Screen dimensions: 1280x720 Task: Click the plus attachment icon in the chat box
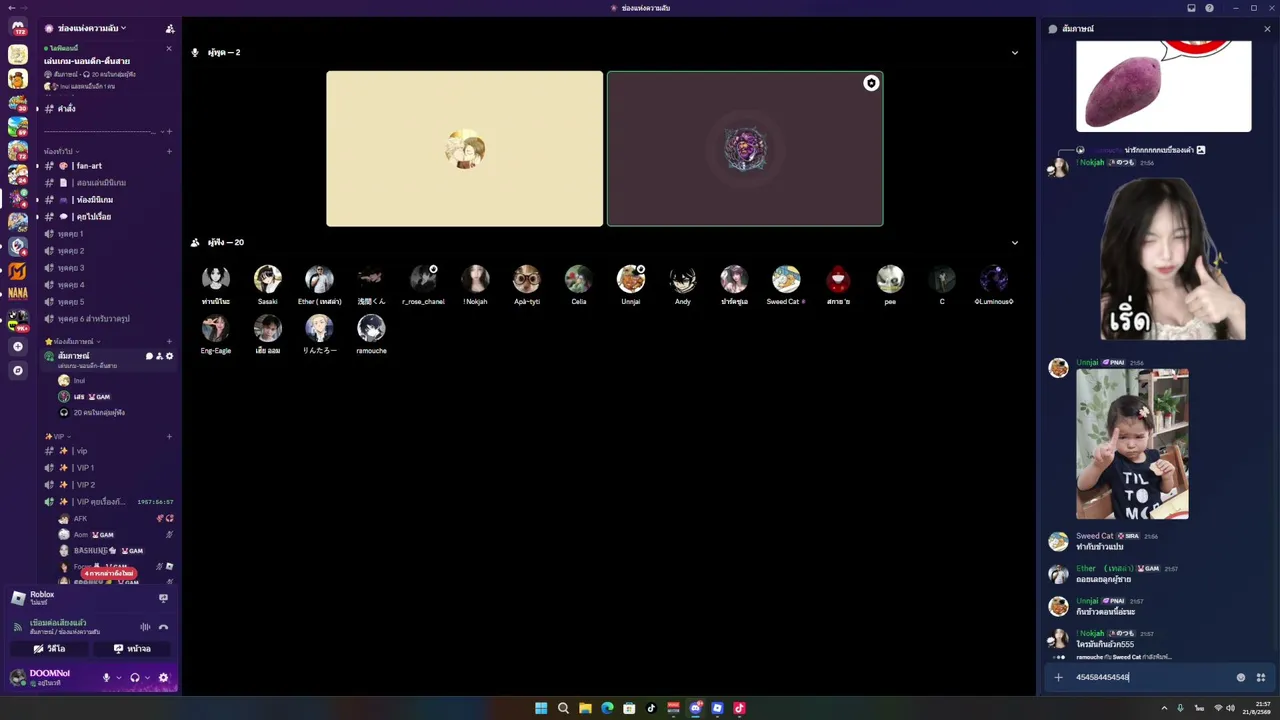point(1058,677)
